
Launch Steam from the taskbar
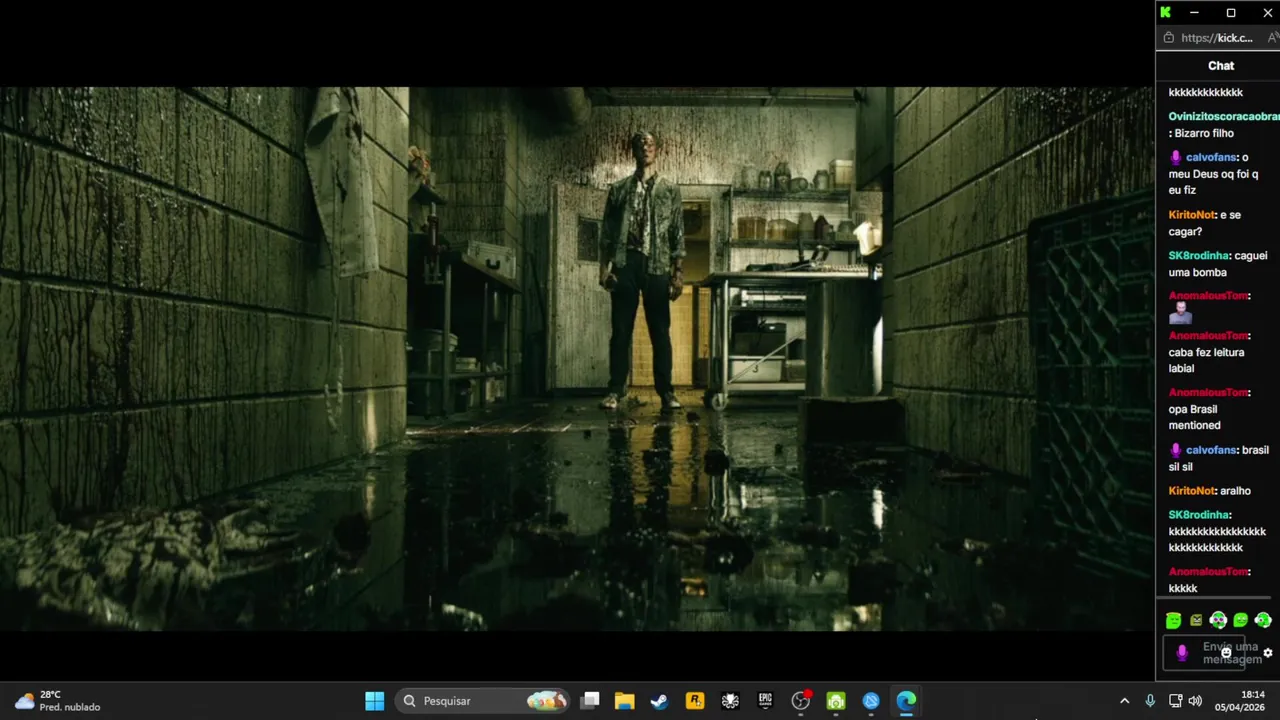pos(659,701)
